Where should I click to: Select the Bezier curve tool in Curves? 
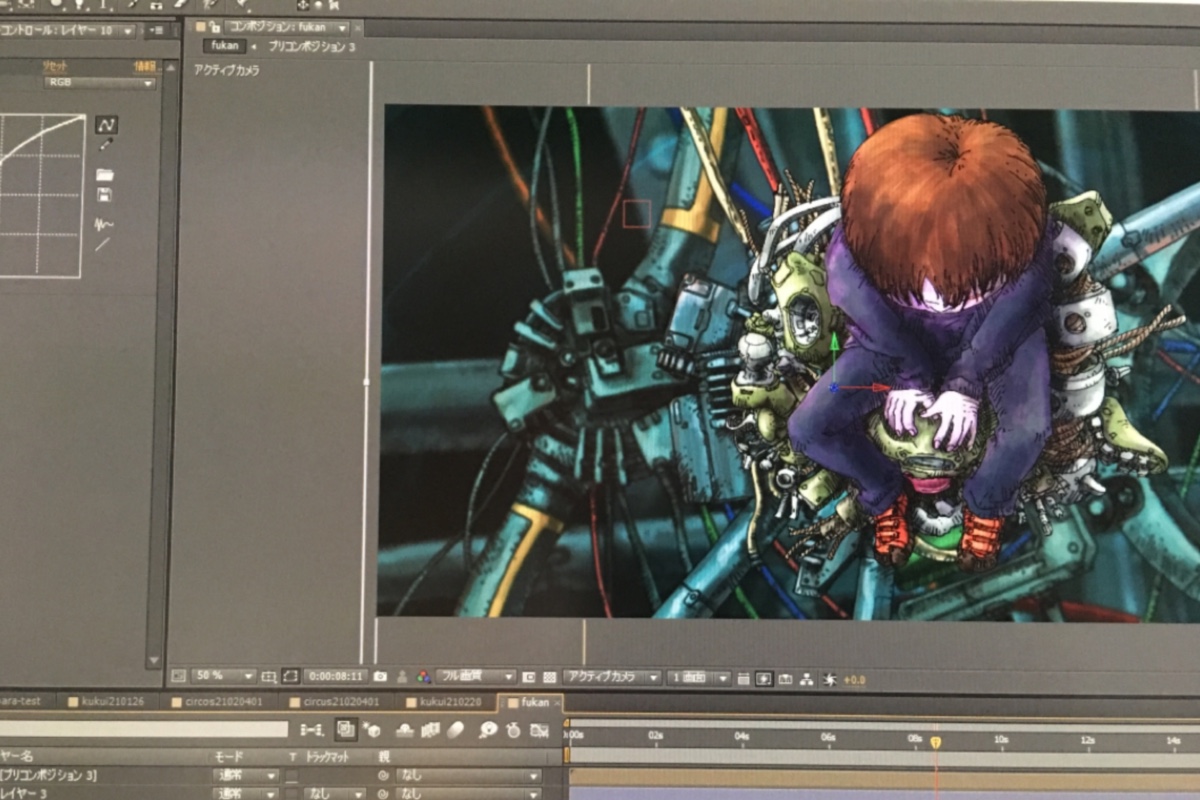tap(107, 125)
